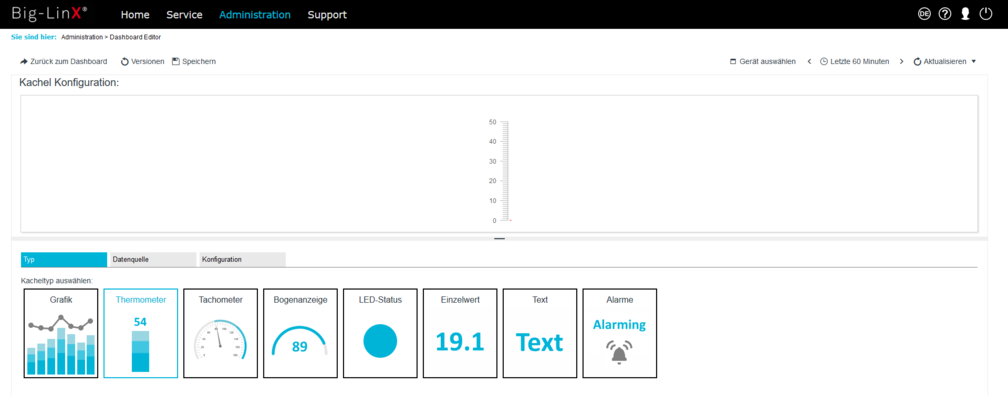The image size is (1008, 395).
Task: Select the Text tile type
Action: click(x=540, y=333)
